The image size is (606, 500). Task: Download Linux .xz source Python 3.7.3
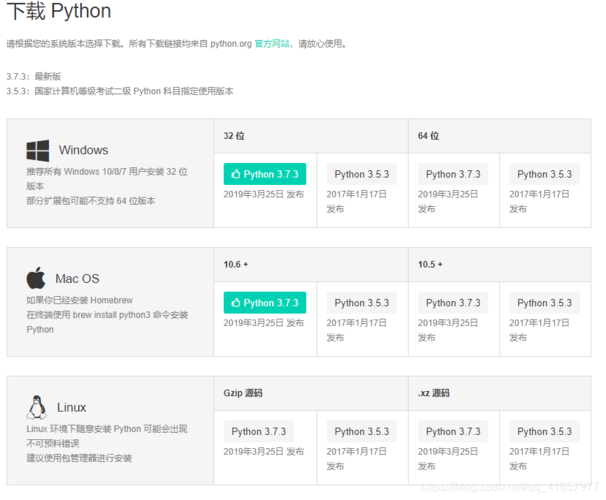(453, 432)
